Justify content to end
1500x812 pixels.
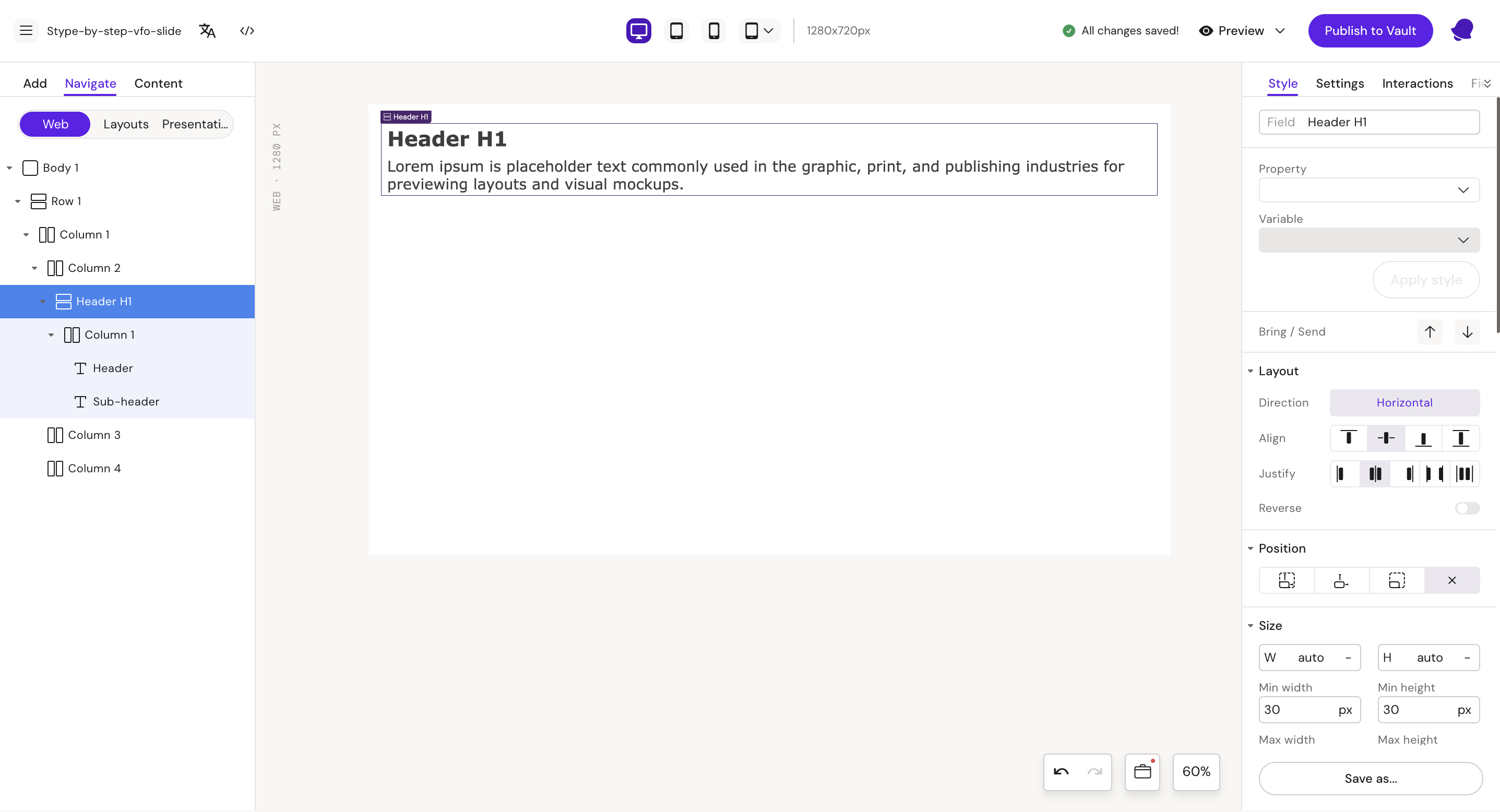pyautogui.click(x=1404, y=474)
